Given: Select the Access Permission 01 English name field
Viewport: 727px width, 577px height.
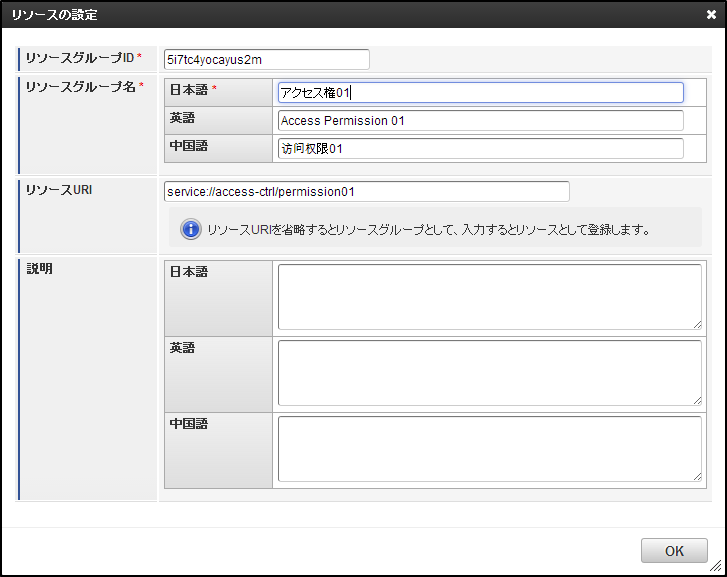Looking at the screenshot, I should (480, 120).
